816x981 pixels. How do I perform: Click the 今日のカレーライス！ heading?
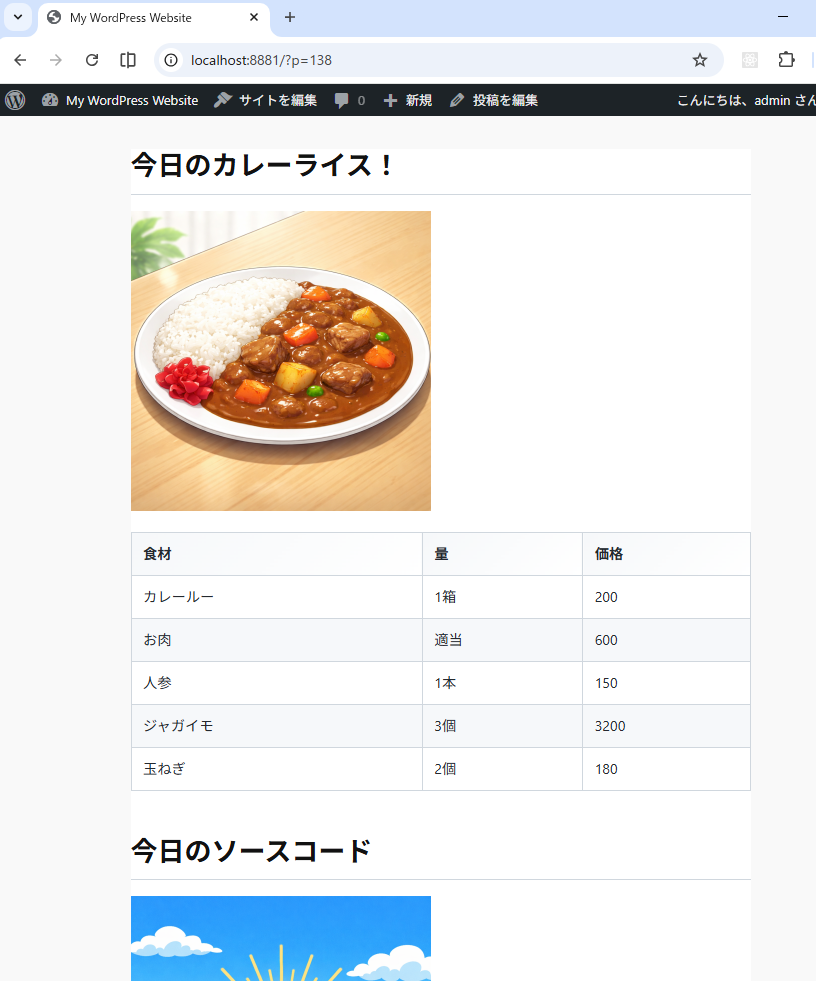pyautogui.click(x=263, y=165)
